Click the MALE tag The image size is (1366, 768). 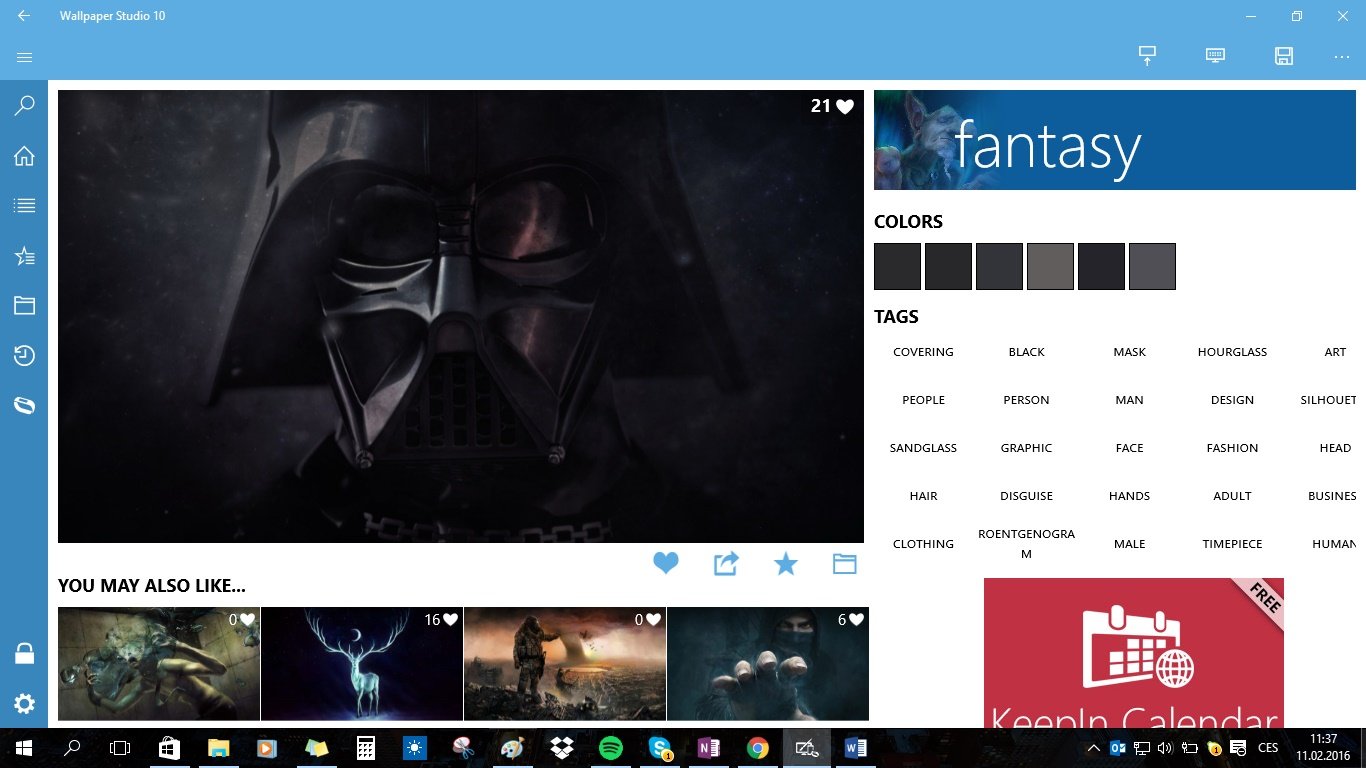coord(1129,544)
